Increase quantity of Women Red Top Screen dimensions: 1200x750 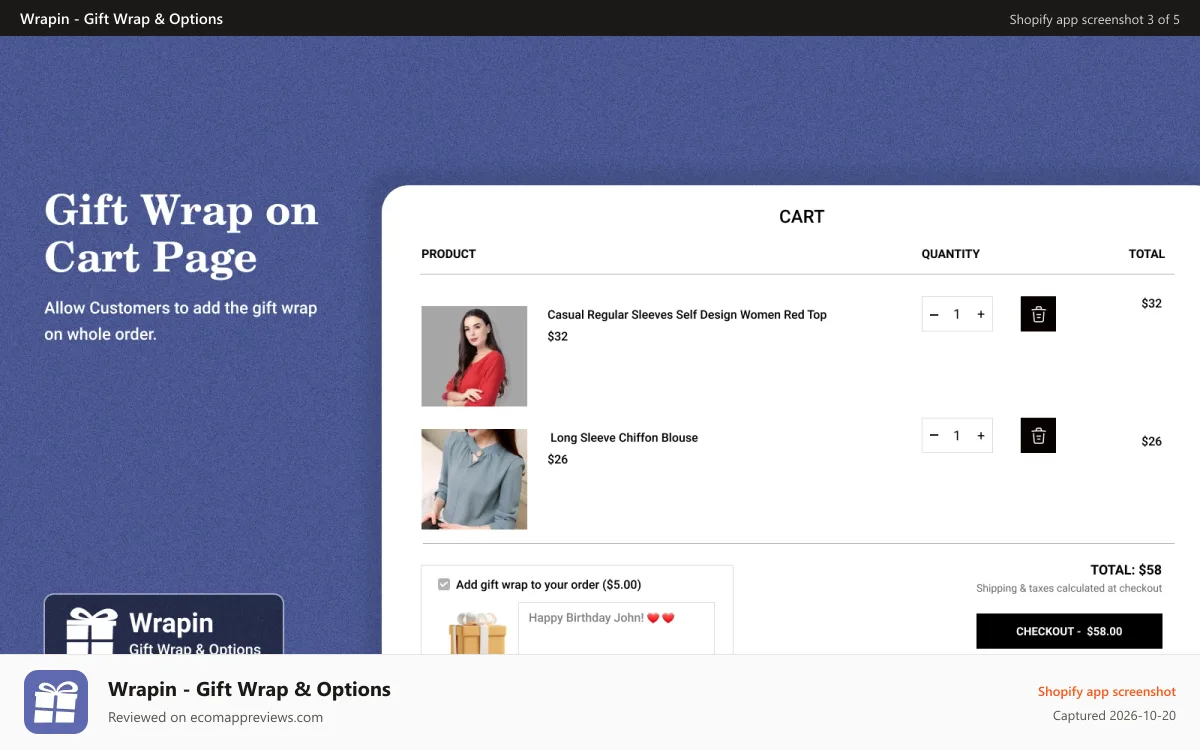pyautogui.click(x=980, y=314)
